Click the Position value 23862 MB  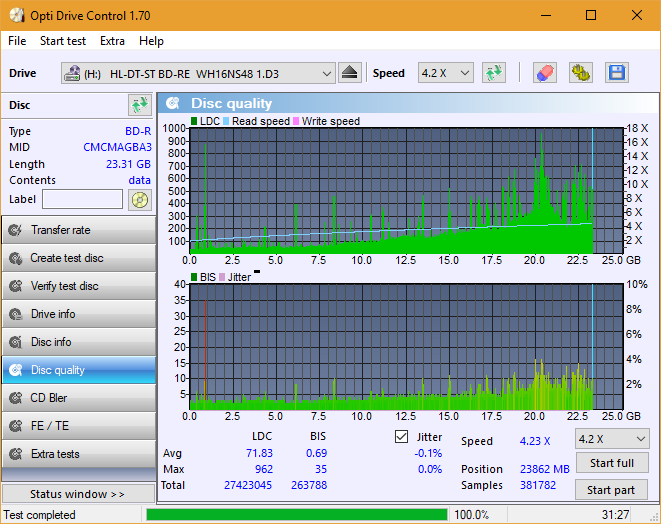[x=545, y=469]
